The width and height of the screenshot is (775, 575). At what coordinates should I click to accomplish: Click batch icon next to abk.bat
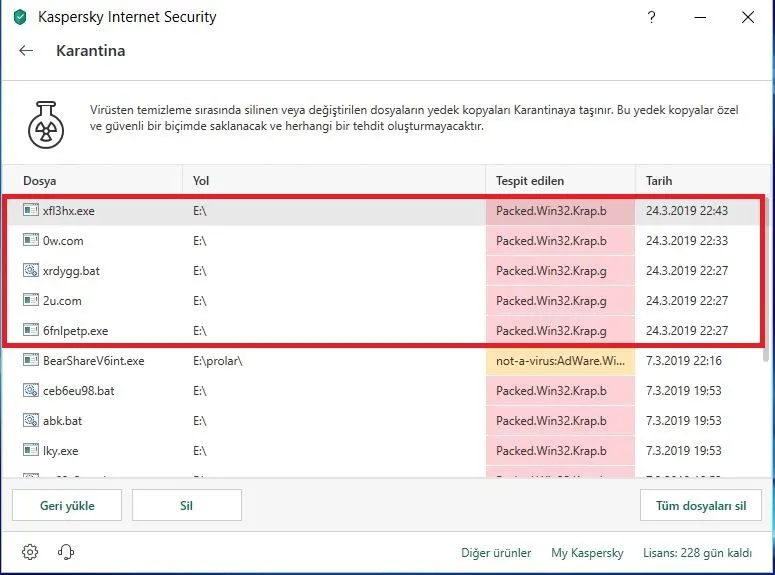31,420
